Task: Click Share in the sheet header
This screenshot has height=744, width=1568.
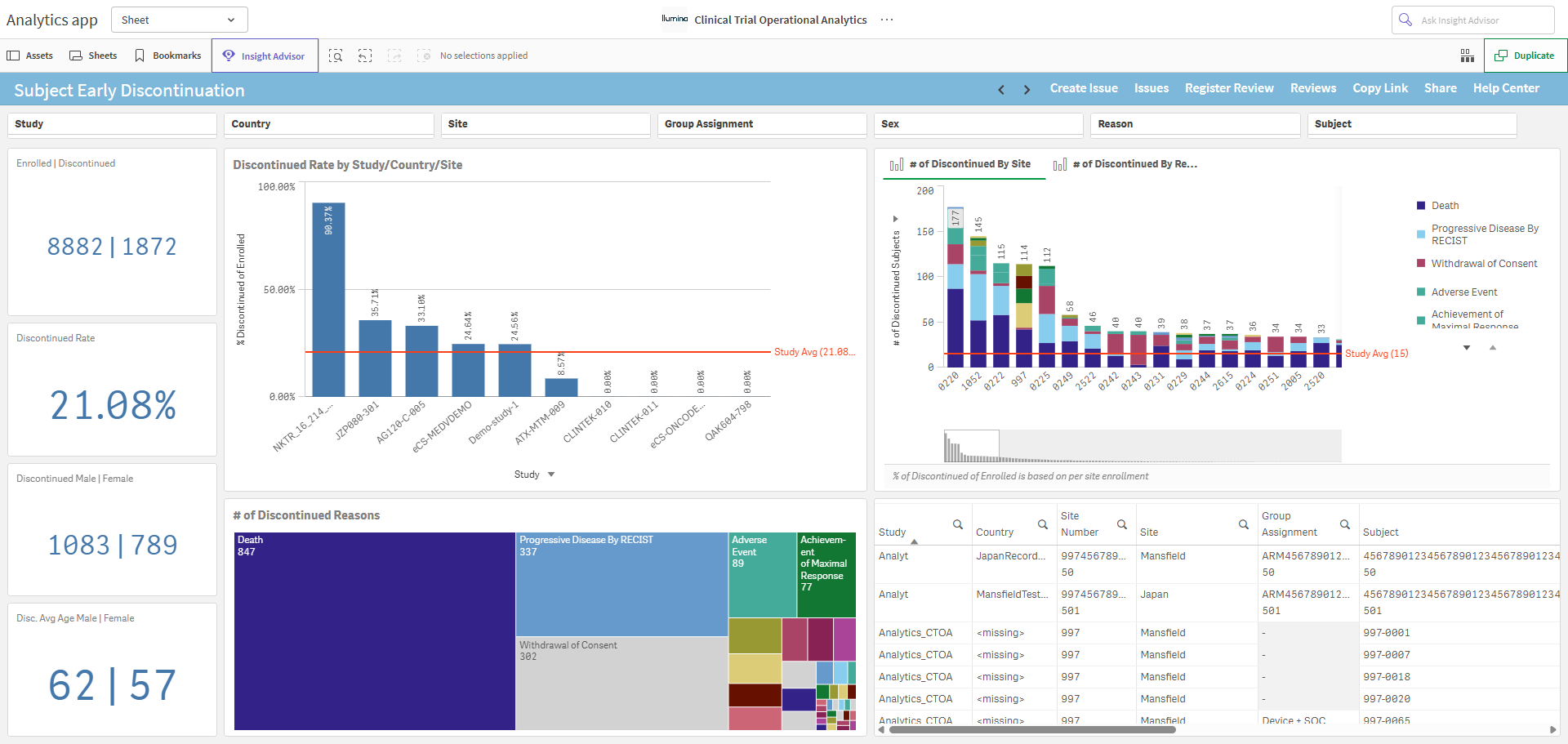Action: coord(1441,88)
